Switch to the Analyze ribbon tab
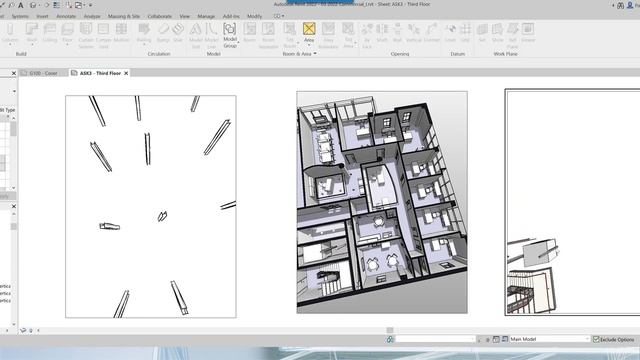This screenshot has height=360, width=640. (92, 16)
